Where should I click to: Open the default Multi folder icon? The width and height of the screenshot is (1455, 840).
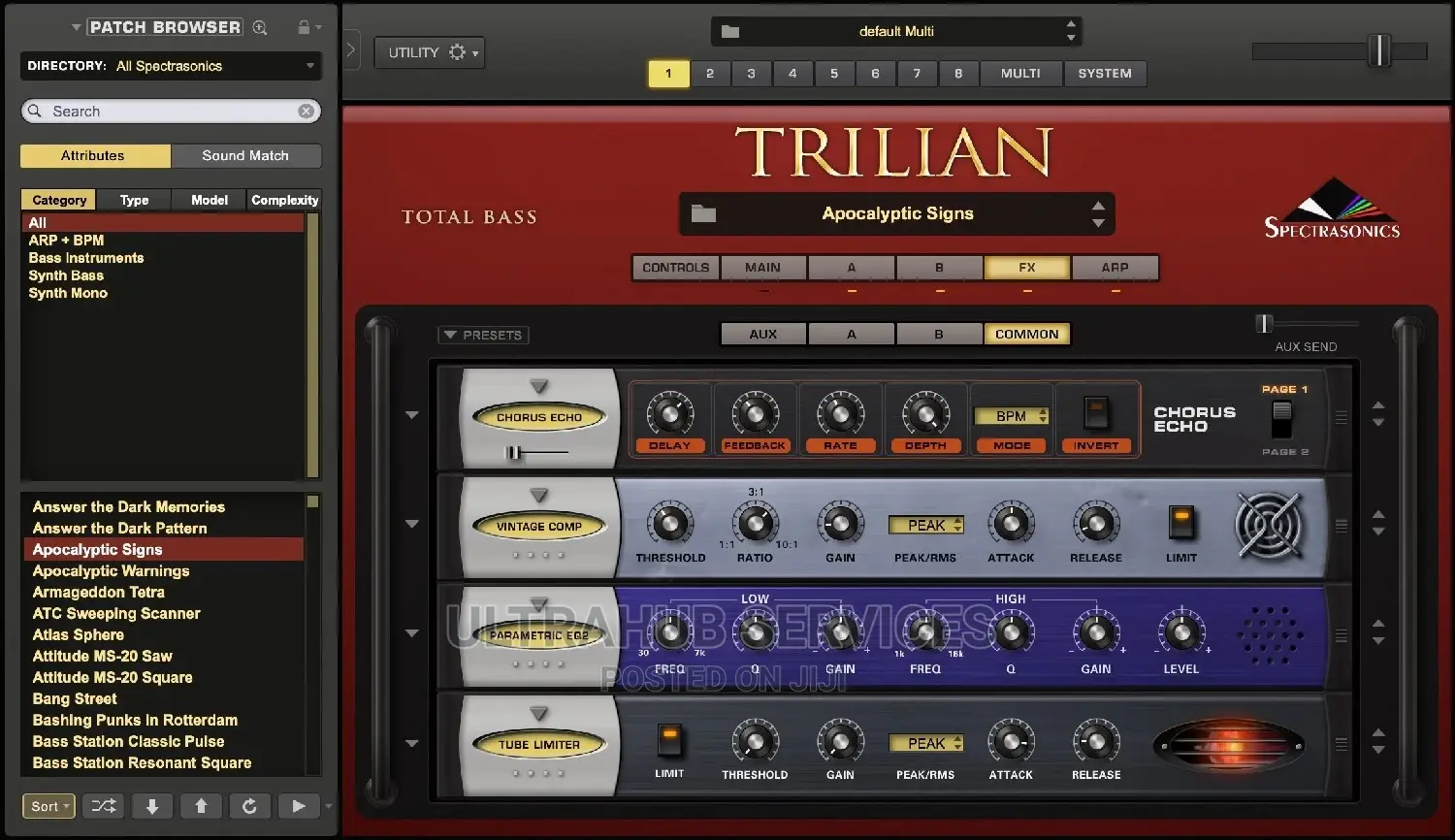(730, 32)
